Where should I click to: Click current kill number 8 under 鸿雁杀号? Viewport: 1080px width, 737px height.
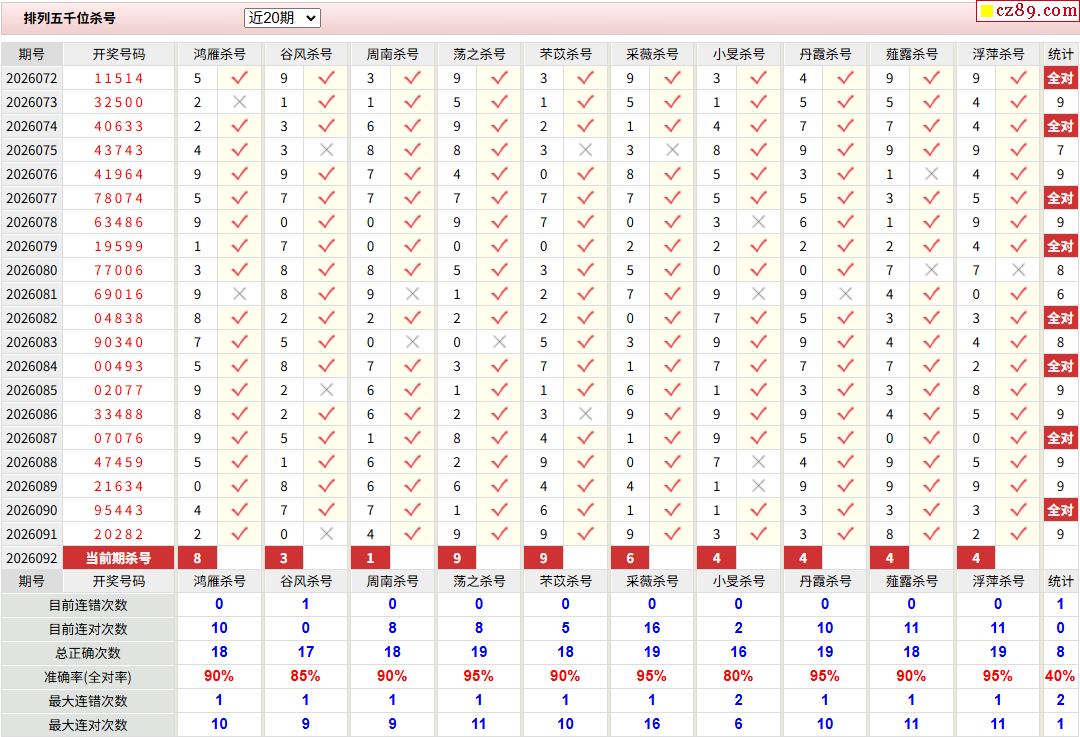point(198,558)
